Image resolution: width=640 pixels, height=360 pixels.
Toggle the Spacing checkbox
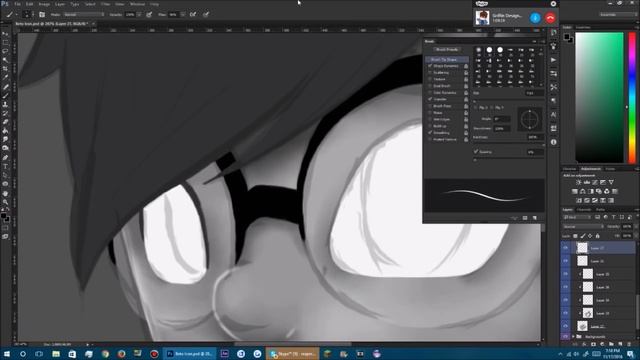(476, 151)
